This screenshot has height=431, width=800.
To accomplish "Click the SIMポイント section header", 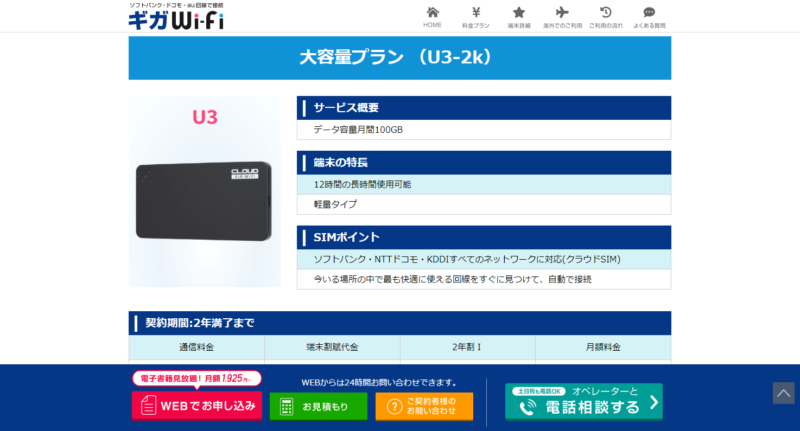I will click(x=484, y=237).
